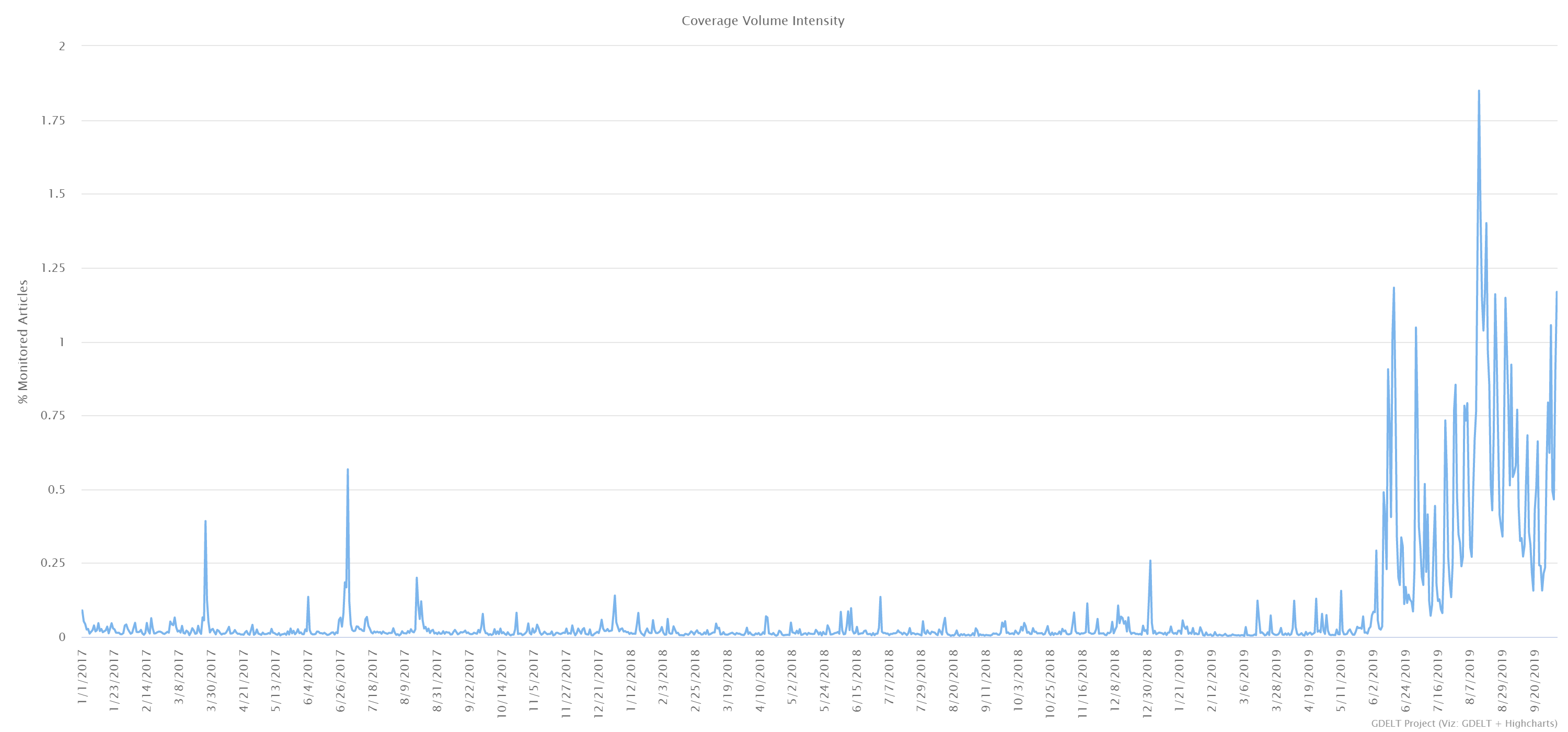
Task: Click the x-axis date 3/30/2017
Action: 212,680
